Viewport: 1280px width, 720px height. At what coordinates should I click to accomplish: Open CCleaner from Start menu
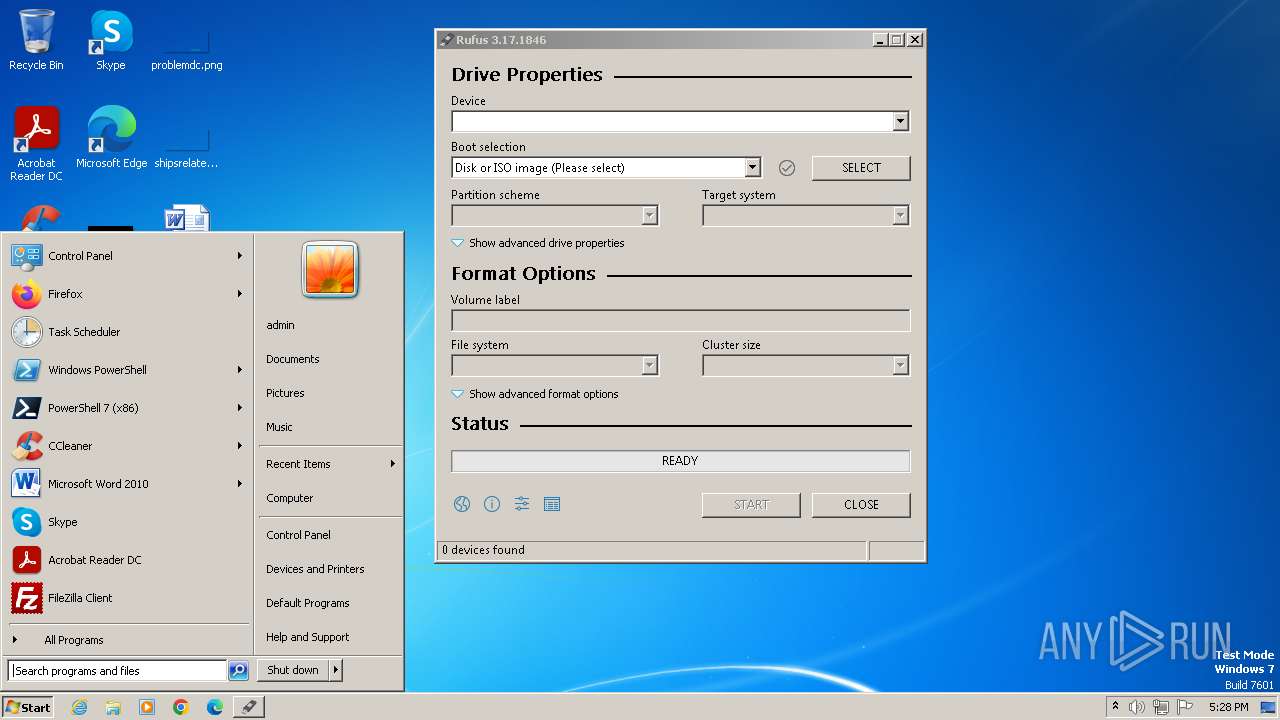(x=128, y=446)
